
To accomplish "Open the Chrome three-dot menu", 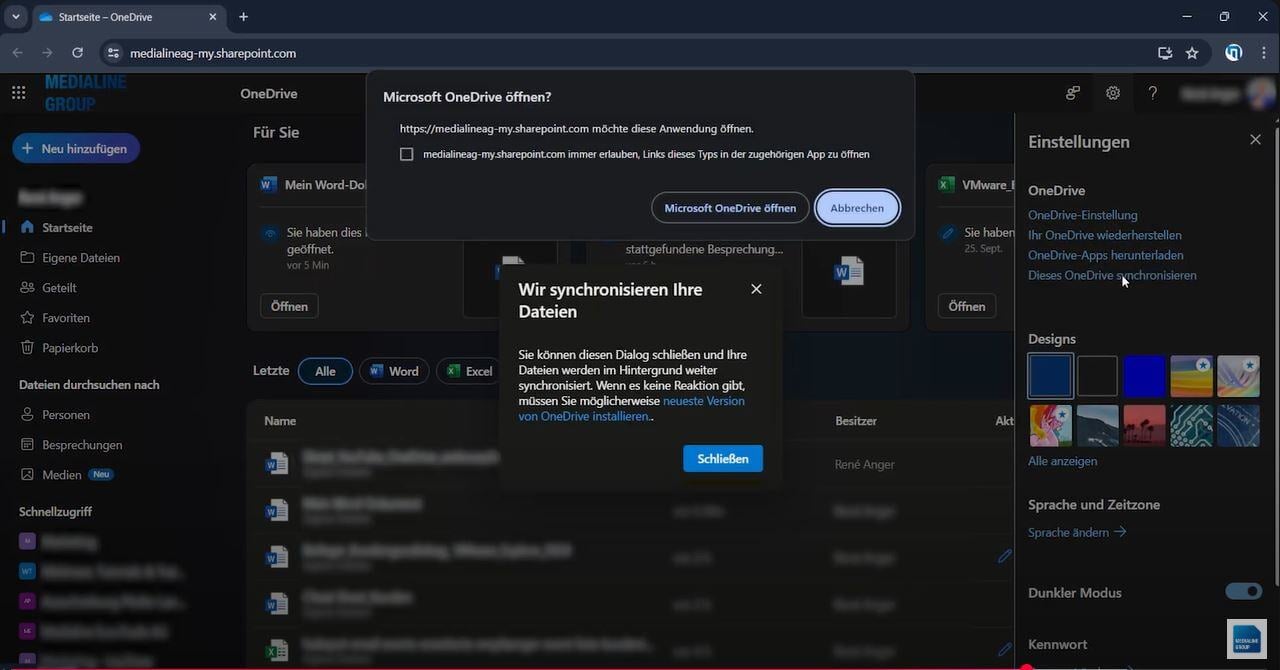I will pyautogui.click(x=1264, y=53).
